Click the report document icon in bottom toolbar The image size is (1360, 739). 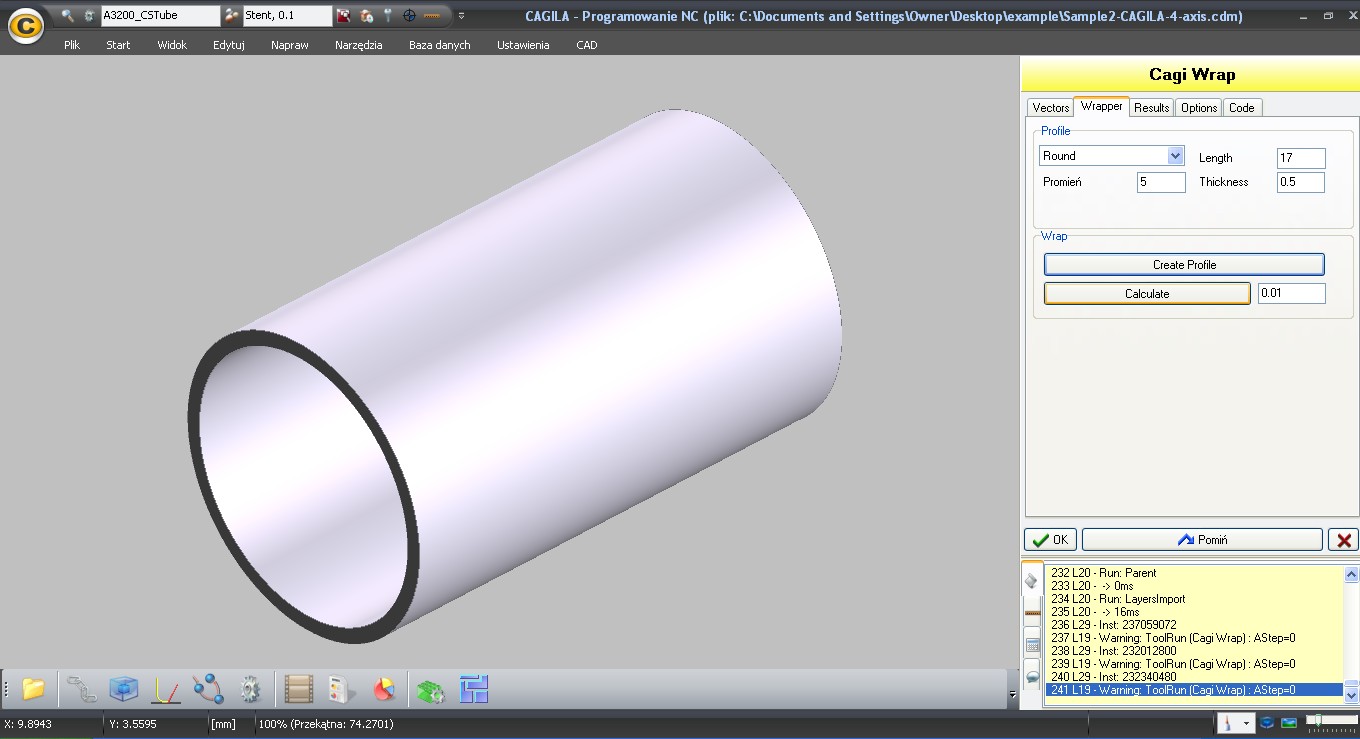[x=342, y=689]
